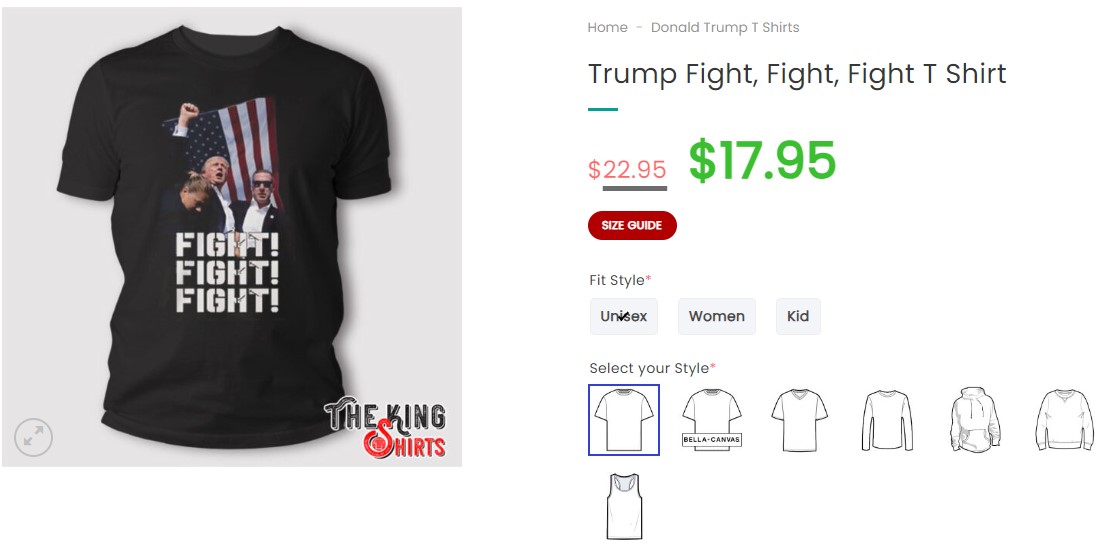This screenshot has height=553, width=1102.
Task: Pick the tank top style icon
Action: click(624, 507)
